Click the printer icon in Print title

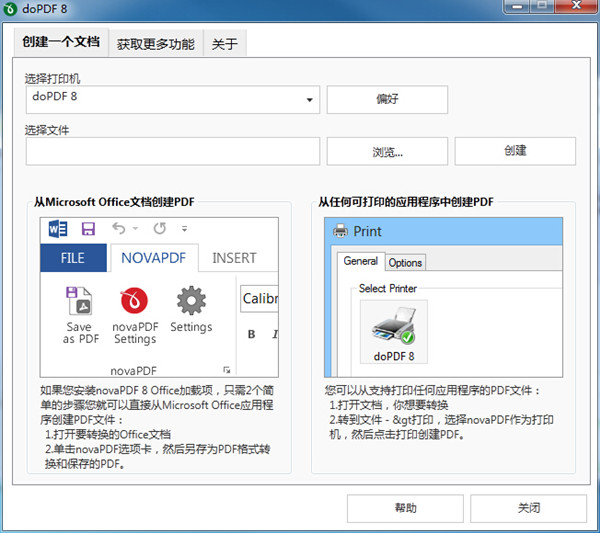point(340,231)
